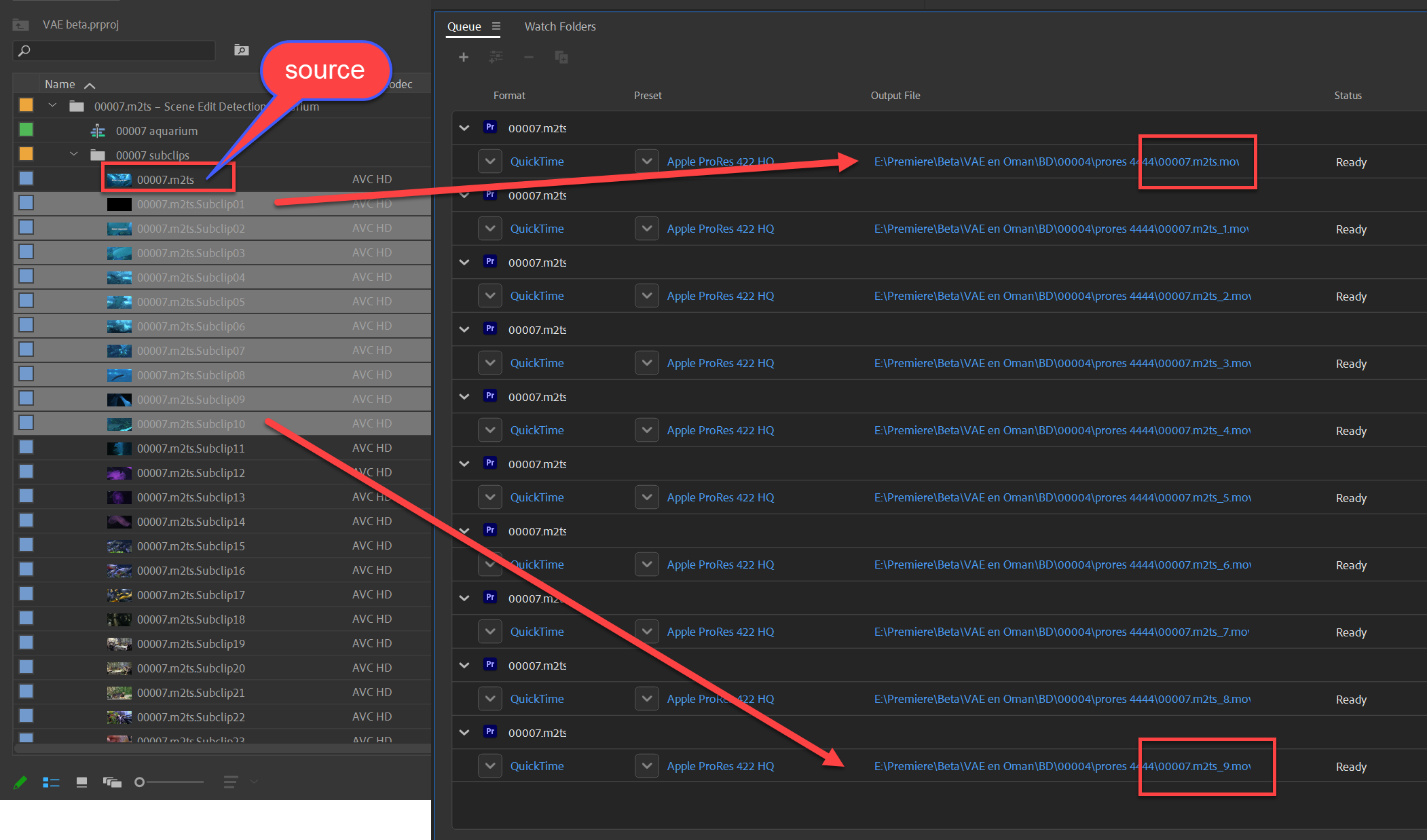Click the green writable pencil icon bottom left
Image resolution: width=1427 pixels, height=840 pixels.
[20, 782]
